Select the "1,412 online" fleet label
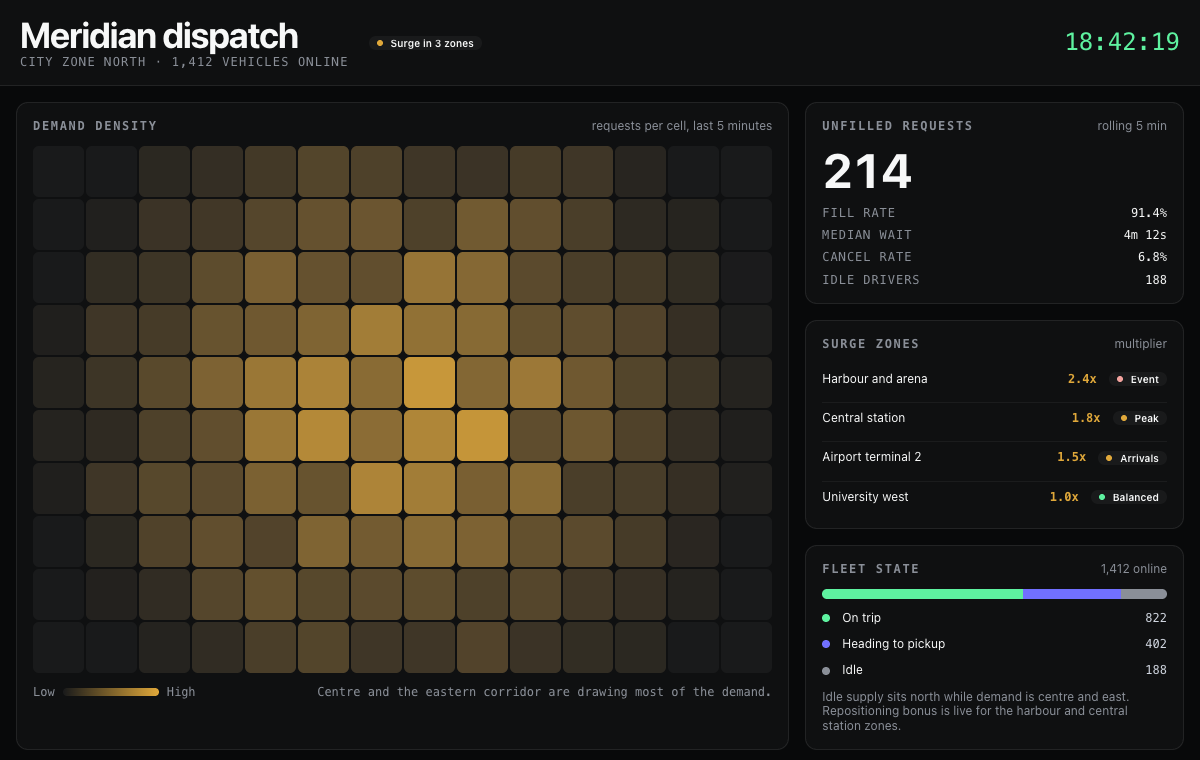 click(x=1134, y=569)
